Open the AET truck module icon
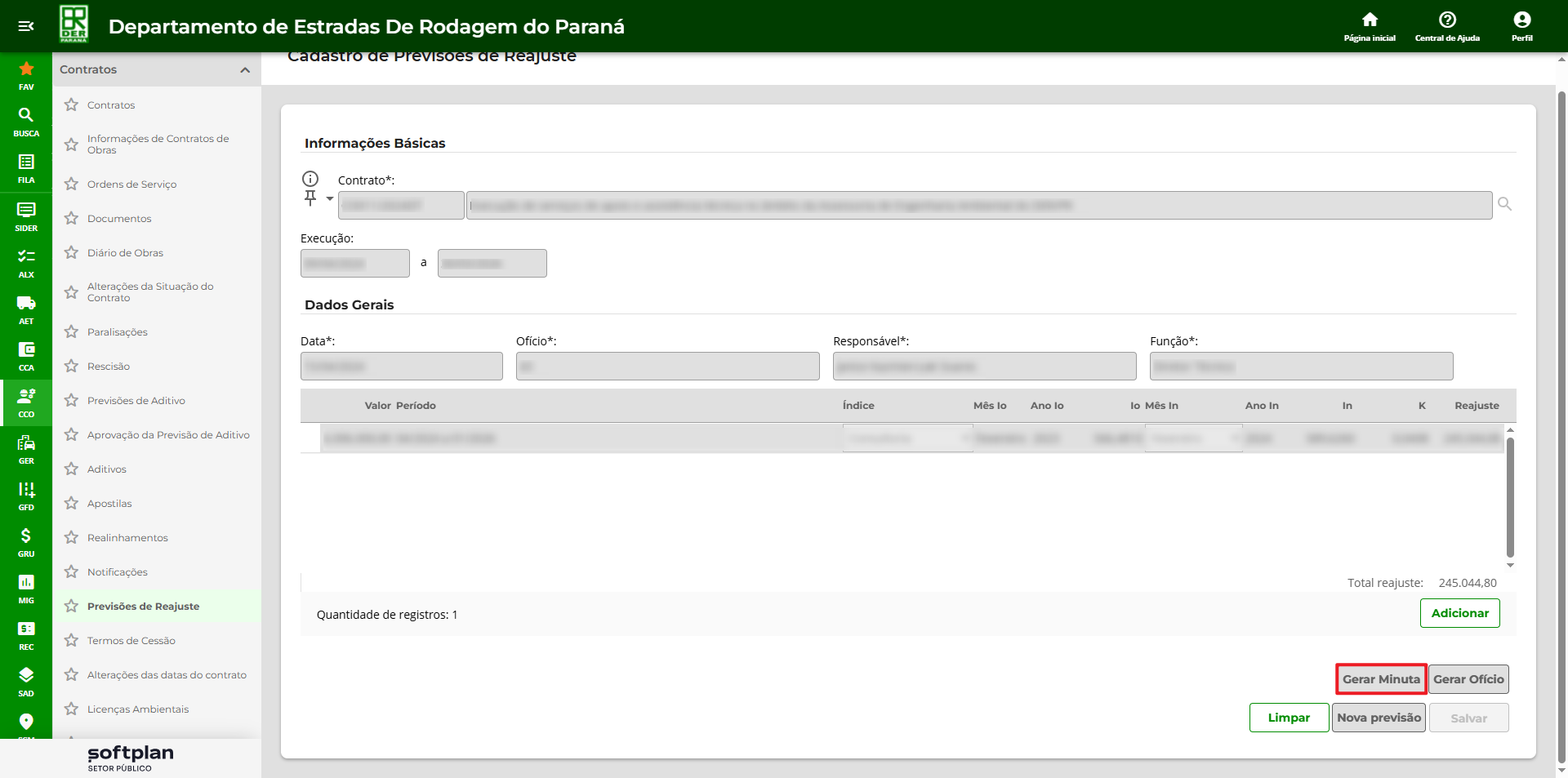This screenshot has width=1568, height=778. [26, 303]
